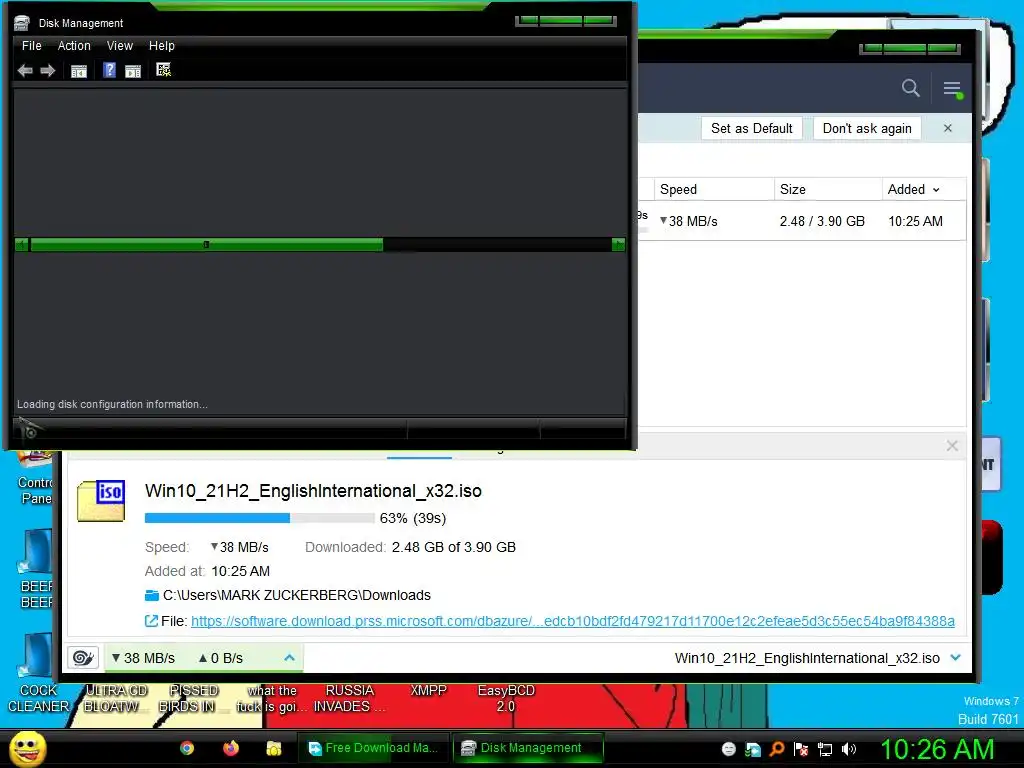Image resolution: width=1024 pixels, height=768 pixels.
Task: Click the network tray icon
Action: click(825, 749)
